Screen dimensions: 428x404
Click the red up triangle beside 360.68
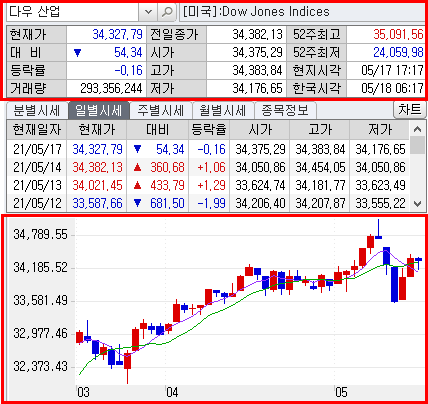click(137, 168)
